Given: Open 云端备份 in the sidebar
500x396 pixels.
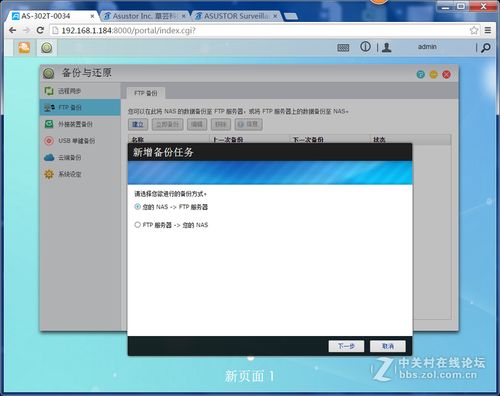Looking at the screenshot, I should coord(80,157).
